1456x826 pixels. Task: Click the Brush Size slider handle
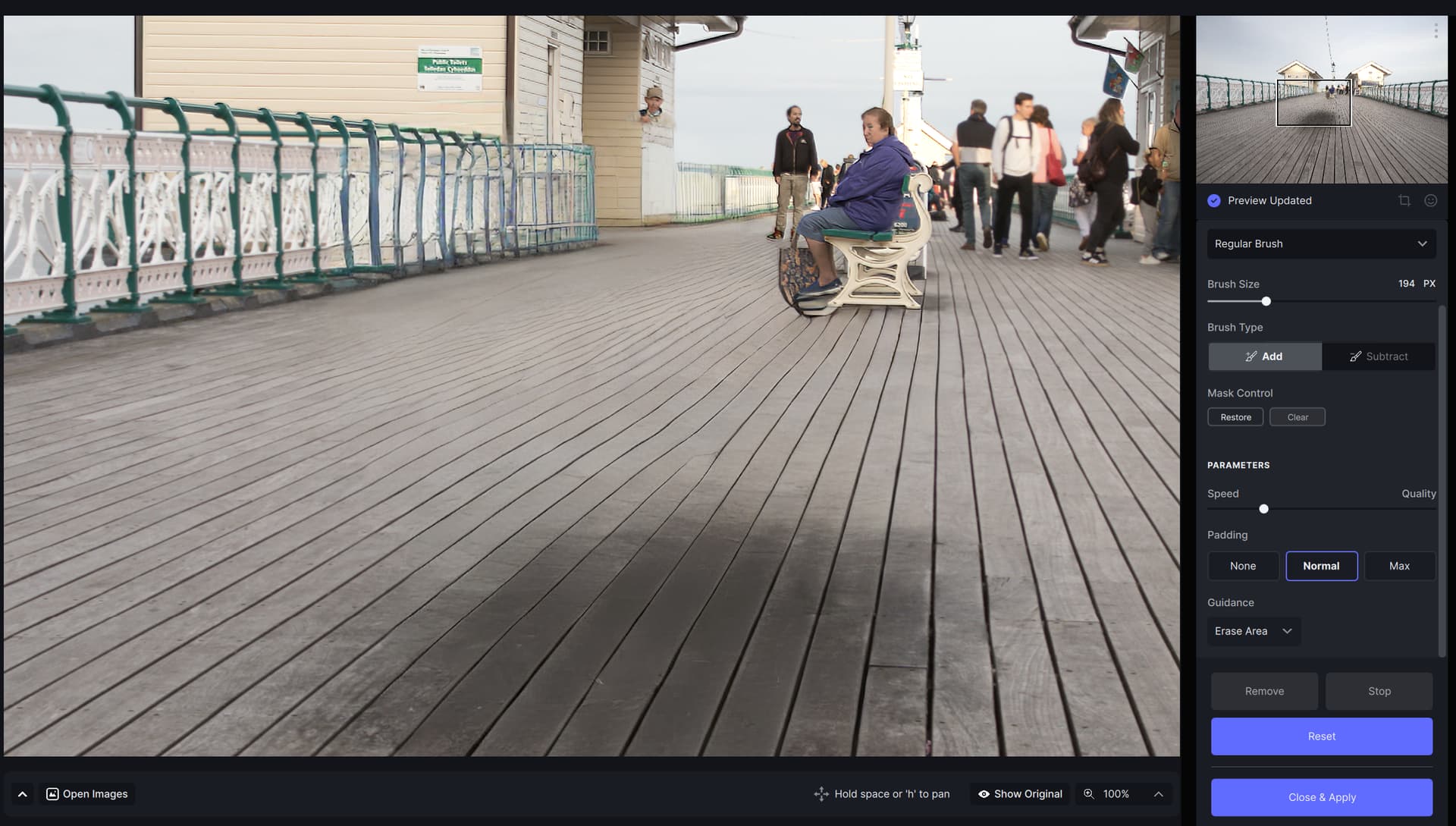pos(1266,302)
